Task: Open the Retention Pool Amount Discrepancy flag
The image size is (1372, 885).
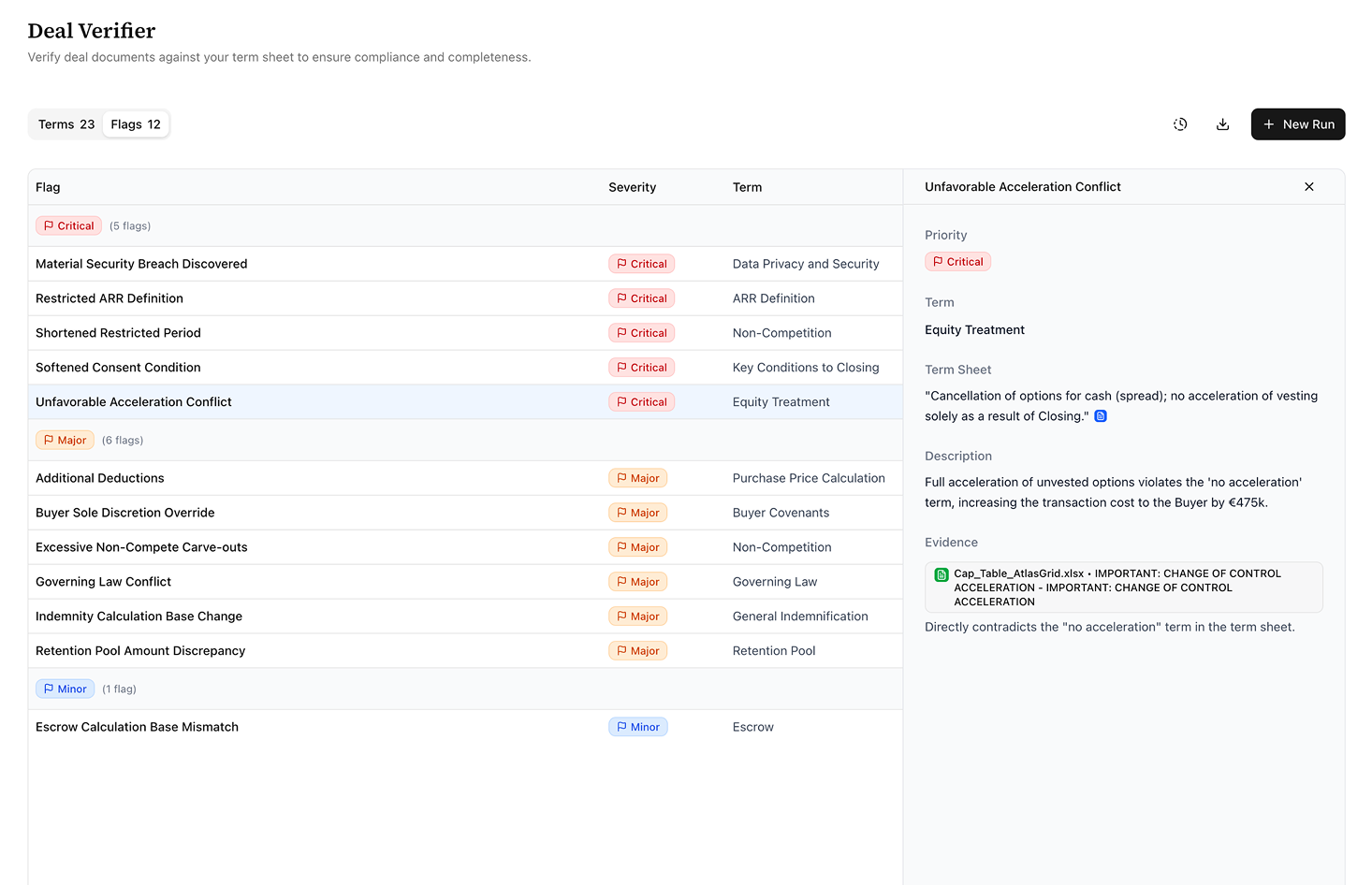Action: [140, 651]
